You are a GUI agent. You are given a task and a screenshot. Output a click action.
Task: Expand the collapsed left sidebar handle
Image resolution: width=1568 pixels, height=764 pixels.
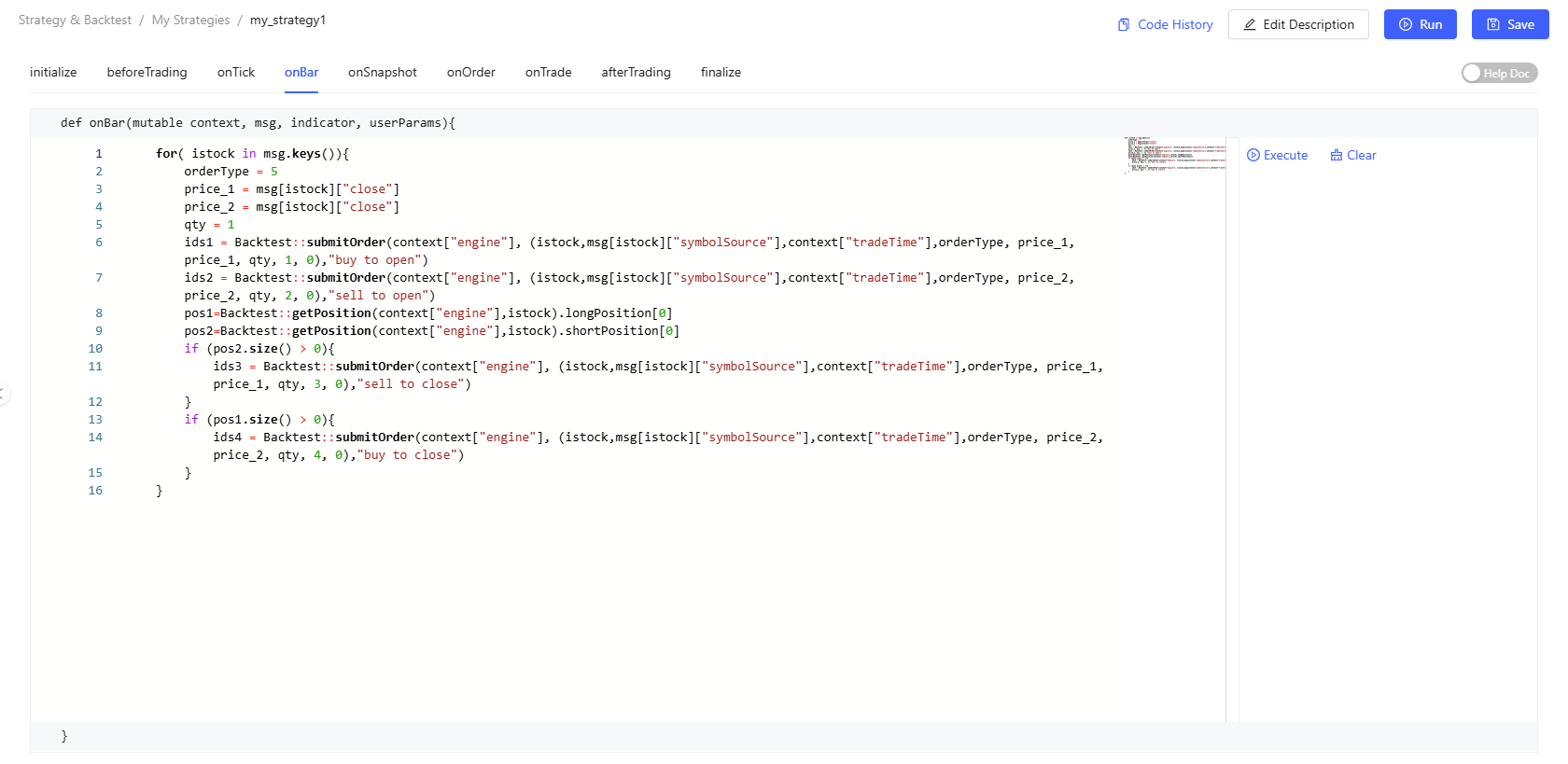click(4, 394)
